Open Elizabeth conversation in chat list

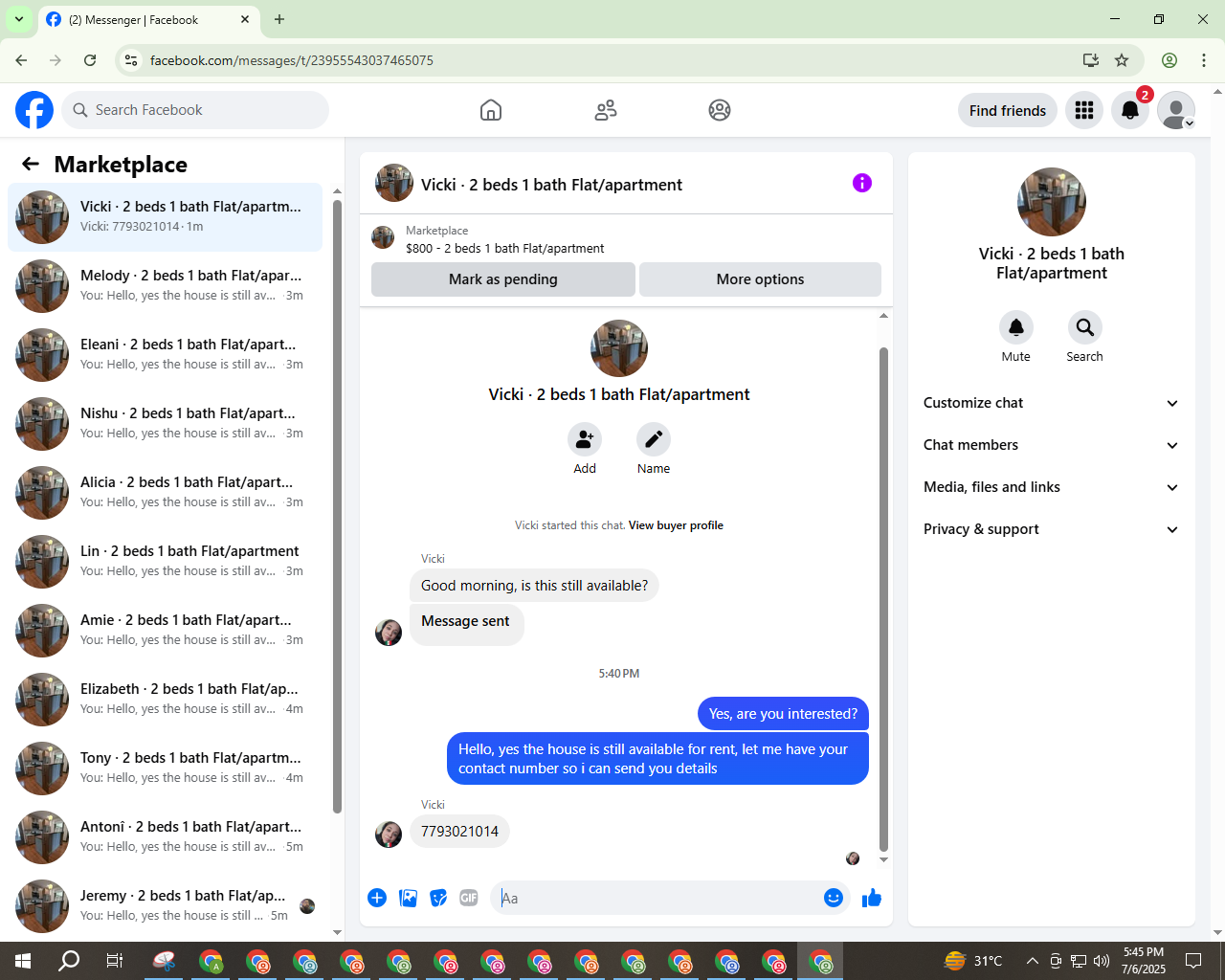[165, 700]
